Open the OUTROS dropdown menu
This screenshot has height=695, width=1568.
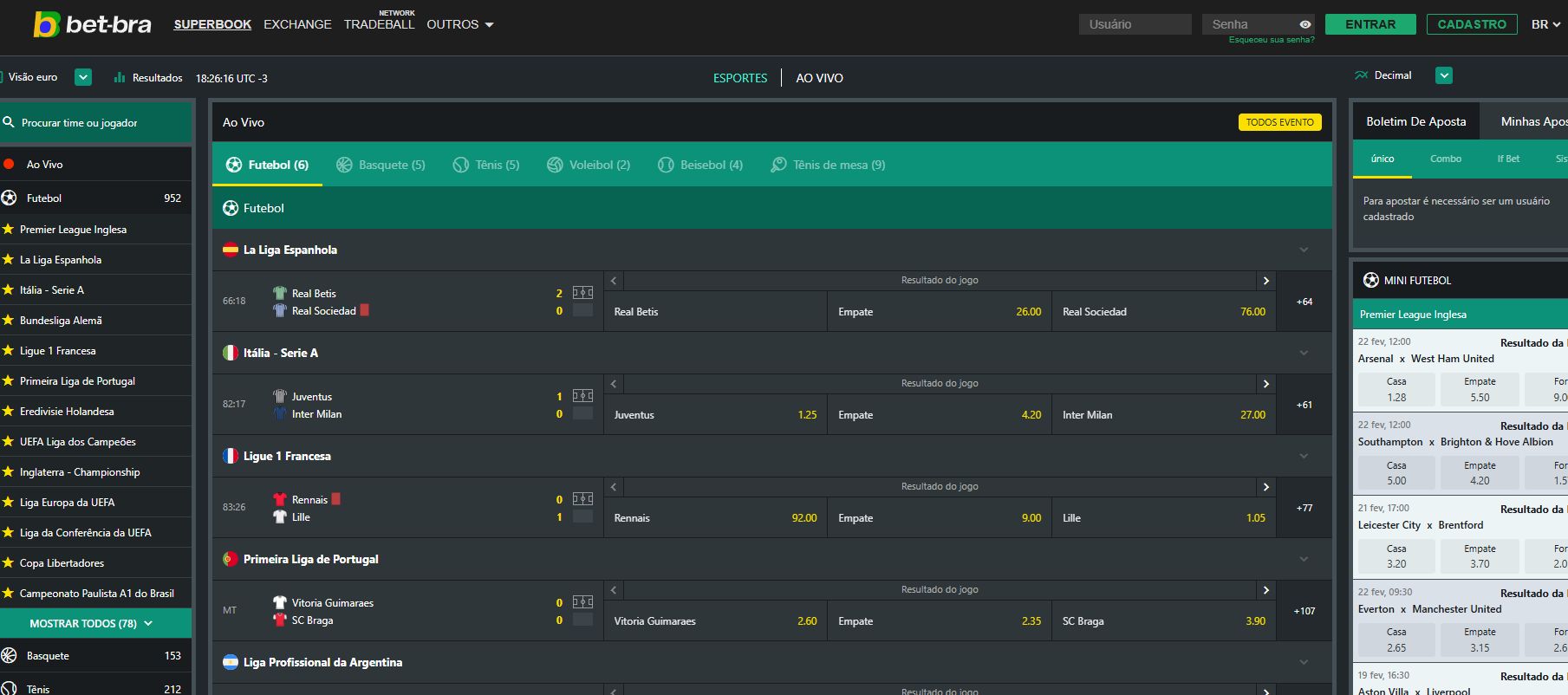(460, 24)
